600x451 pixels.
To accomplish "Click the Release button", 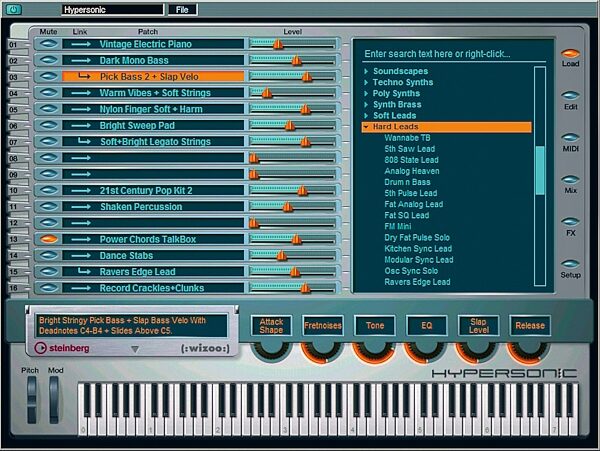I will pyautogui.click(x=530, y=326).
